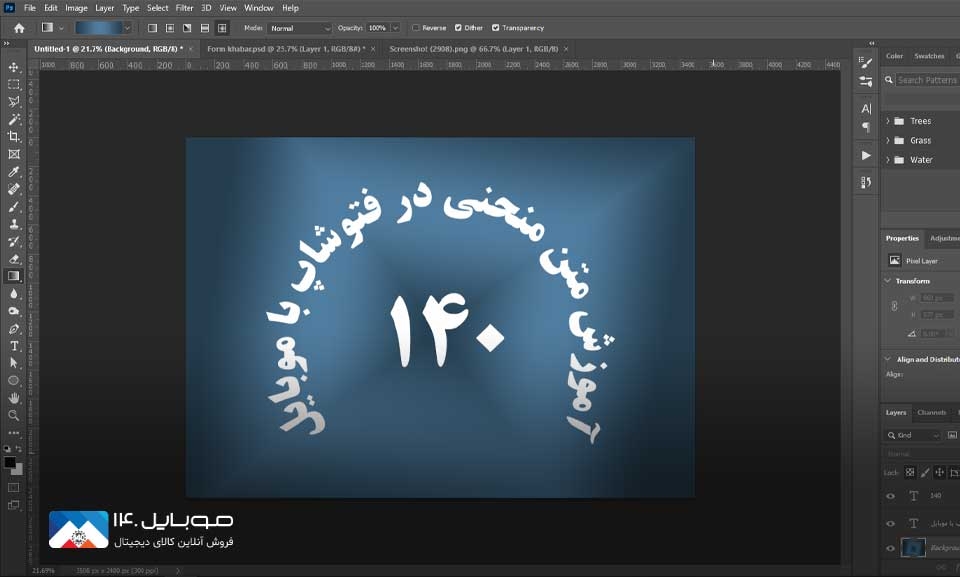Expand the Trees pattern folder
The width and height of the screenshot is (960, 577).
point(888,121)
